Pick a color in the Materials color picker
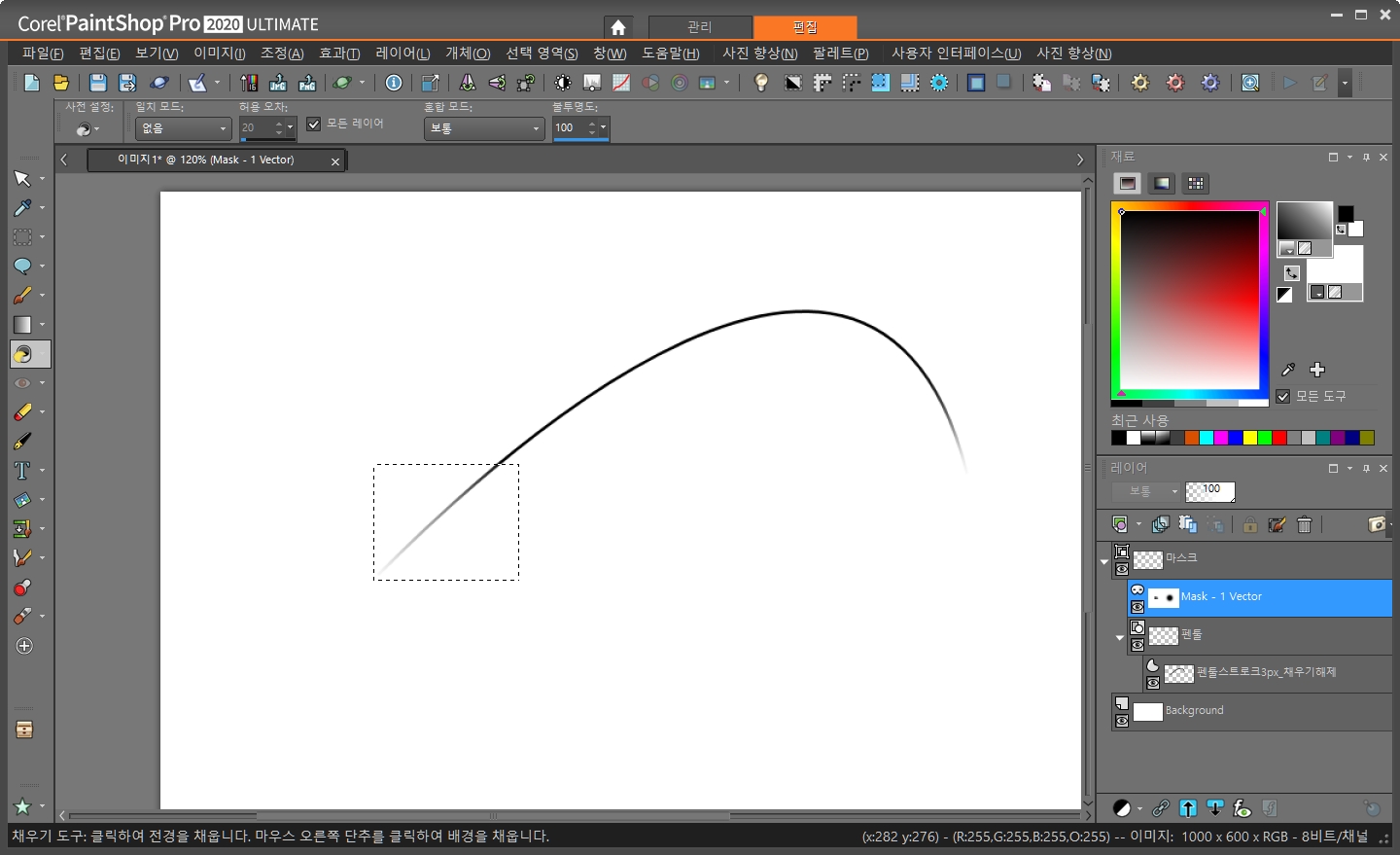Image resolution: width=1400 pixels, height=855 pixels. click(1190, 303)
